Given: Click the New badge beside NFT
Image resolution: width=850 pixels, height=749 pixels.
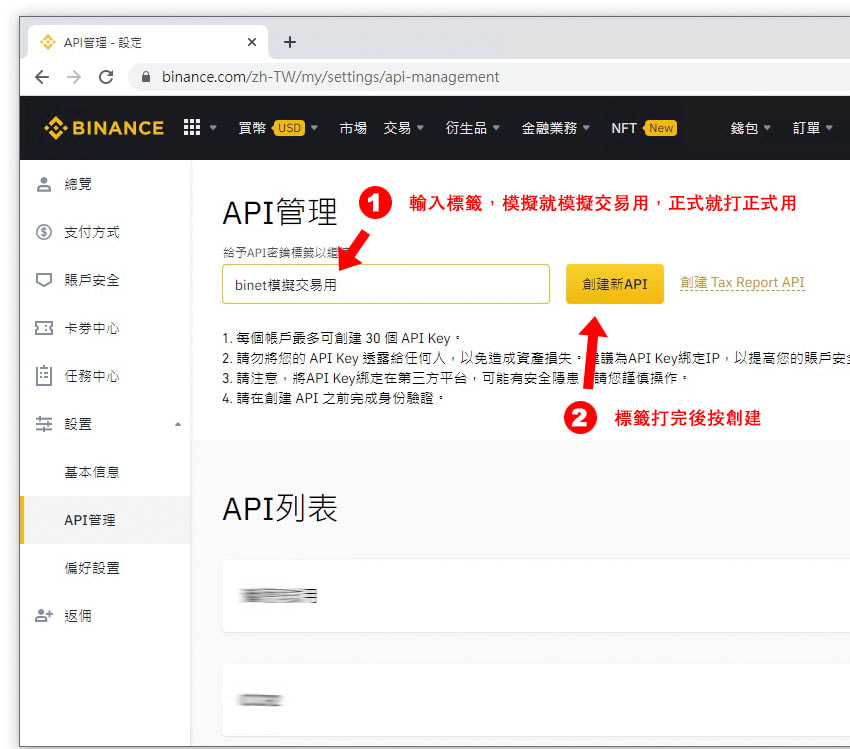Looking at the screenshot, I should [660, 128].
